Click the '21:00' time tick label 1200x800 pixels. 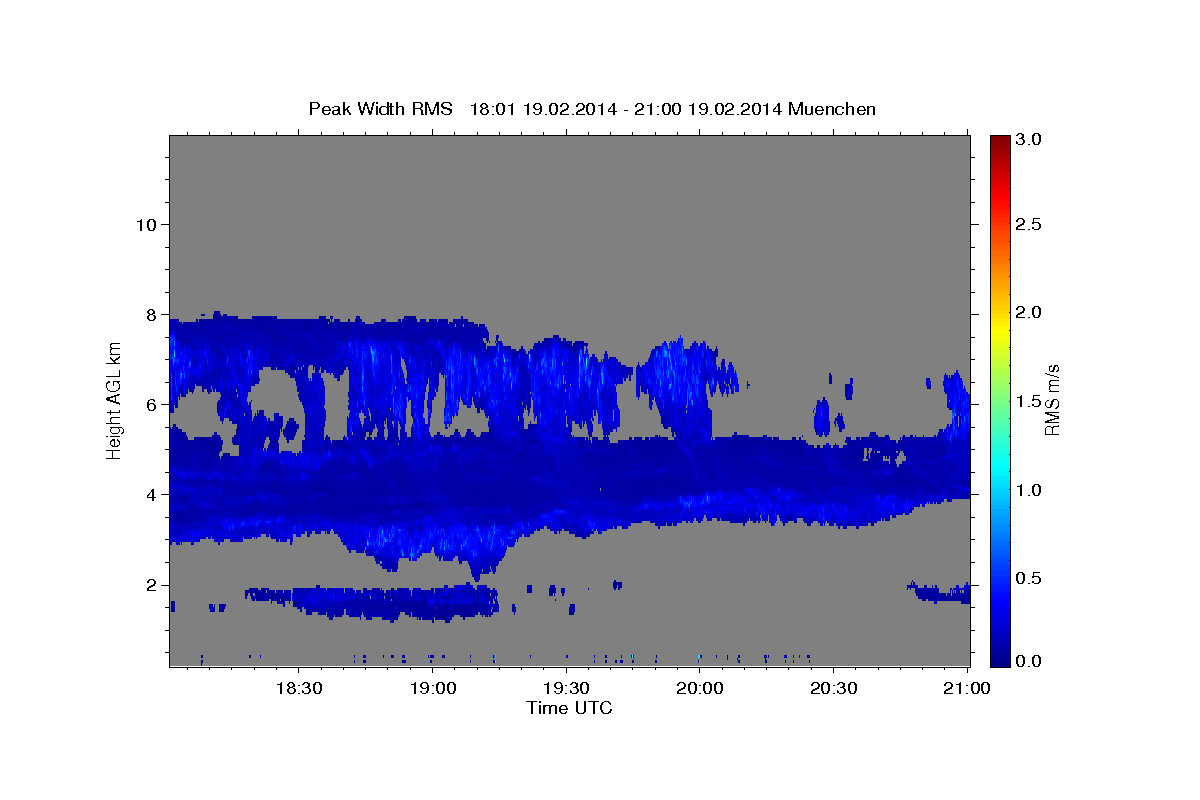click(968, 689)
